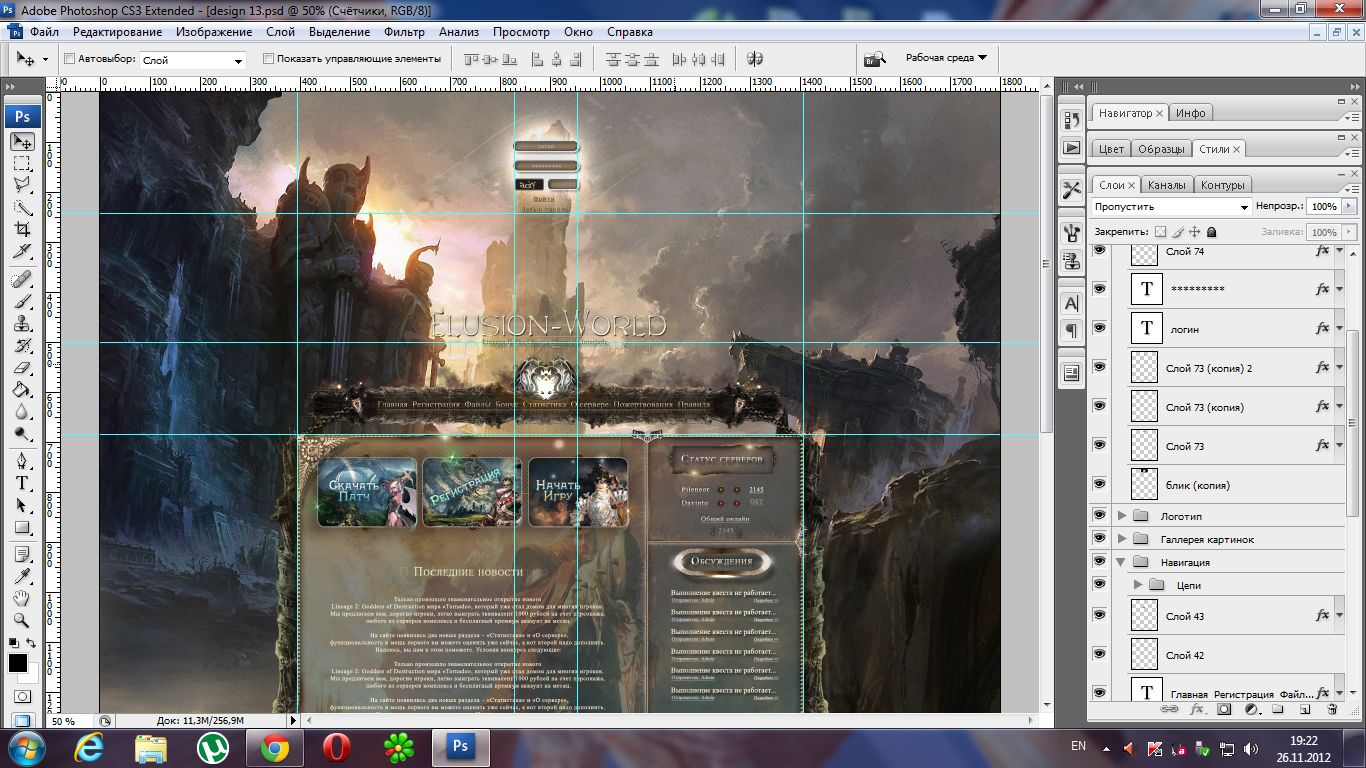The height and width of the screenshot is (768, 1366).
Task: Hide the Логотип group
Action: [1100, 516]
